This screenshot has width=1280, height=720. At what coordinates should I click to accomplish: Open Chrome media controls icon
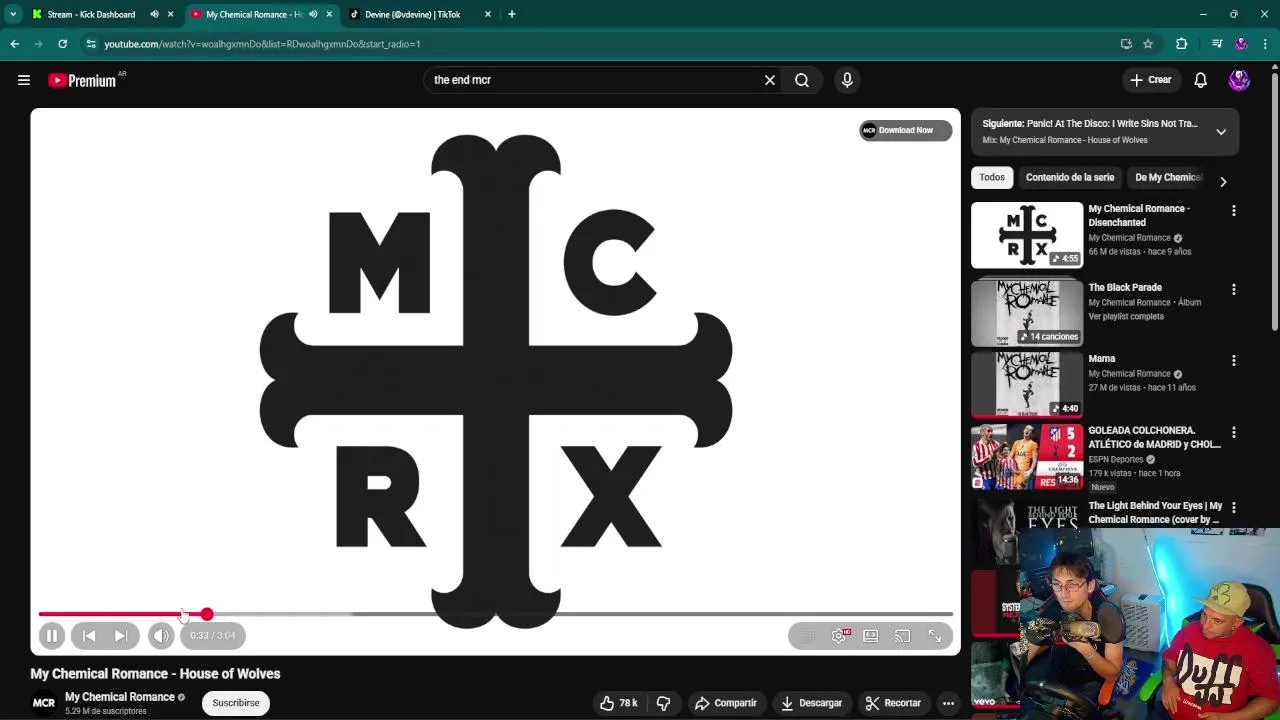(x=1217, y=44)
